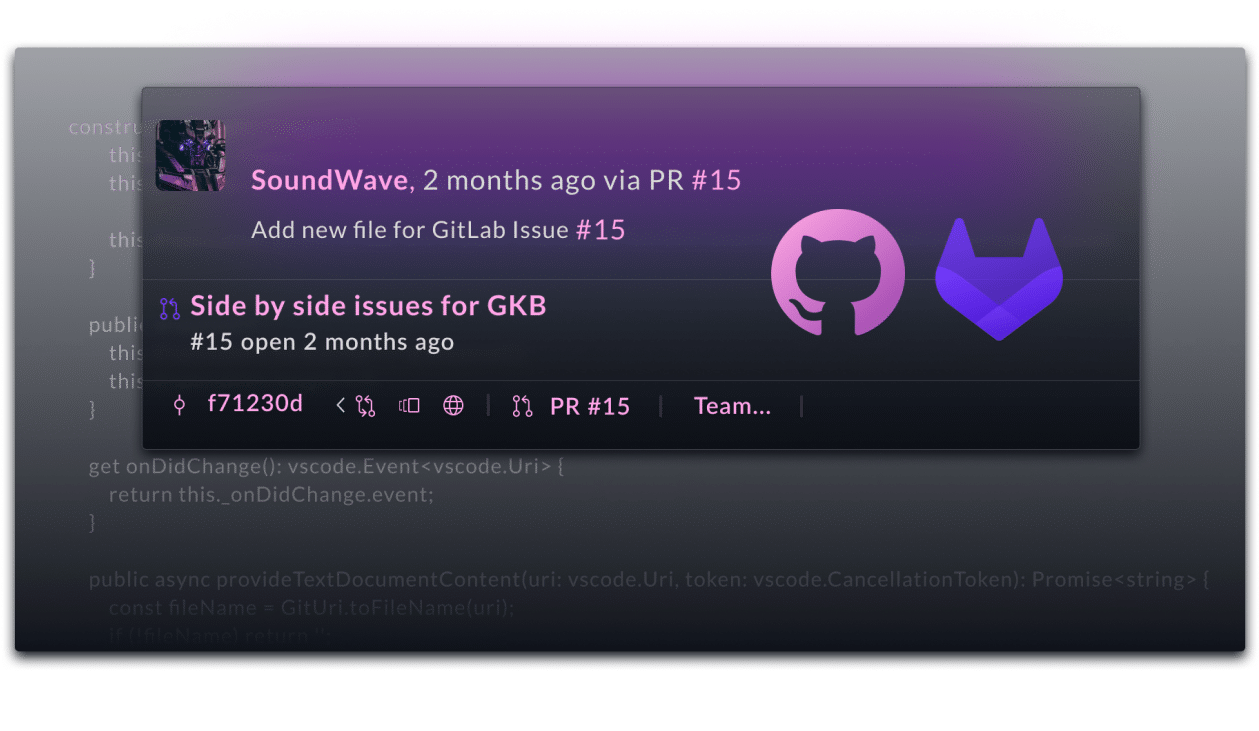Open #15 link after 'via PR'

pyautogui.click(x=716, y=180)
